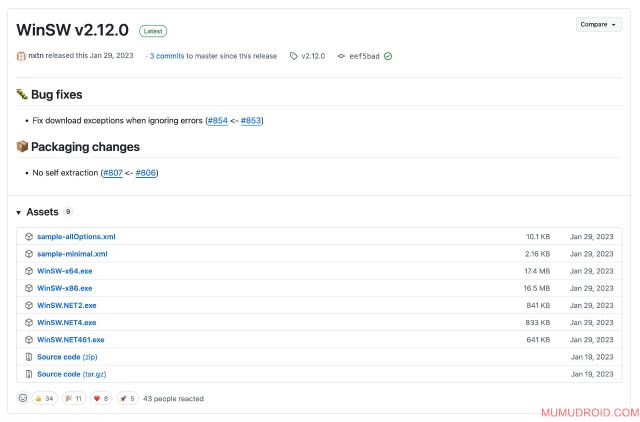This screenshot has width=640, height=422.
Task: Click package icon for WinSW.NET4.exe
Action: (29, 322)
